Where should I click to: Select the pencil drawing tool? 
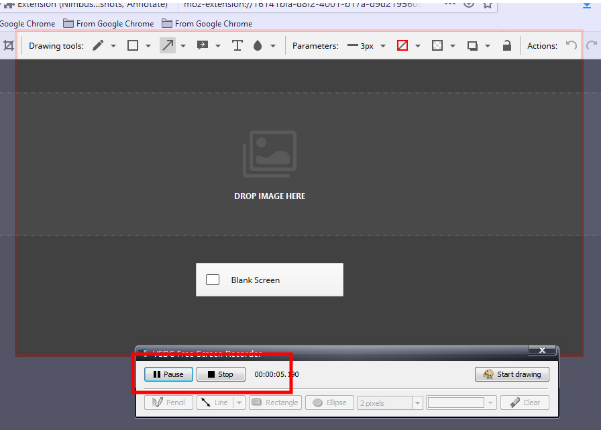point(98,45)
